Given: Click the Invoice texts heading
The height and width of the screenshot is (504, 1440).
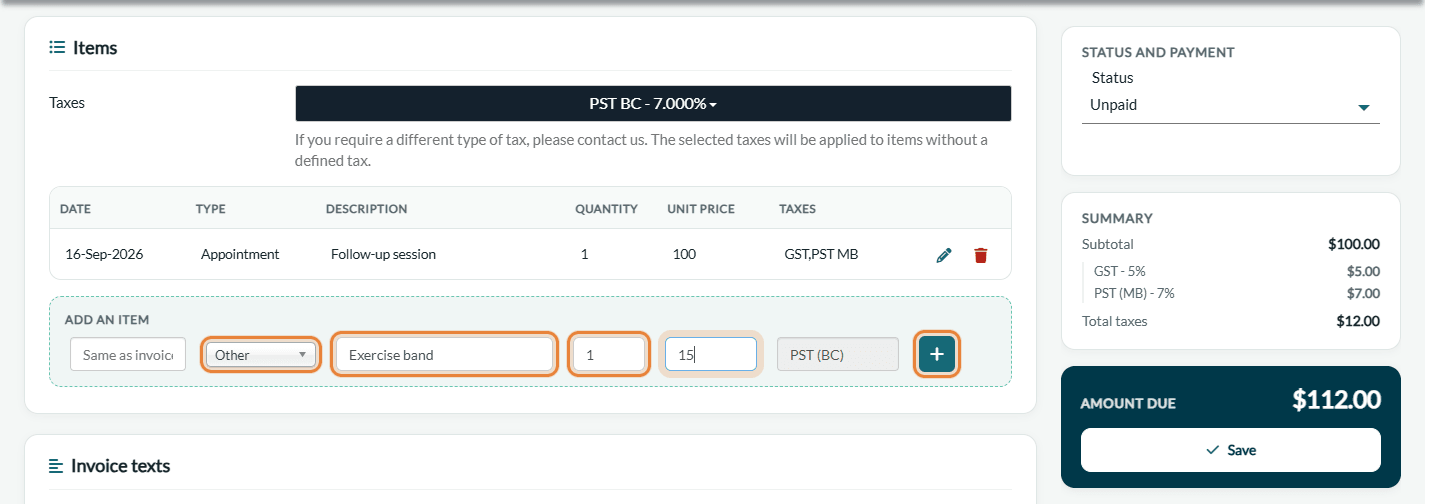Looking at the screenshot, I should click(120, 466).
